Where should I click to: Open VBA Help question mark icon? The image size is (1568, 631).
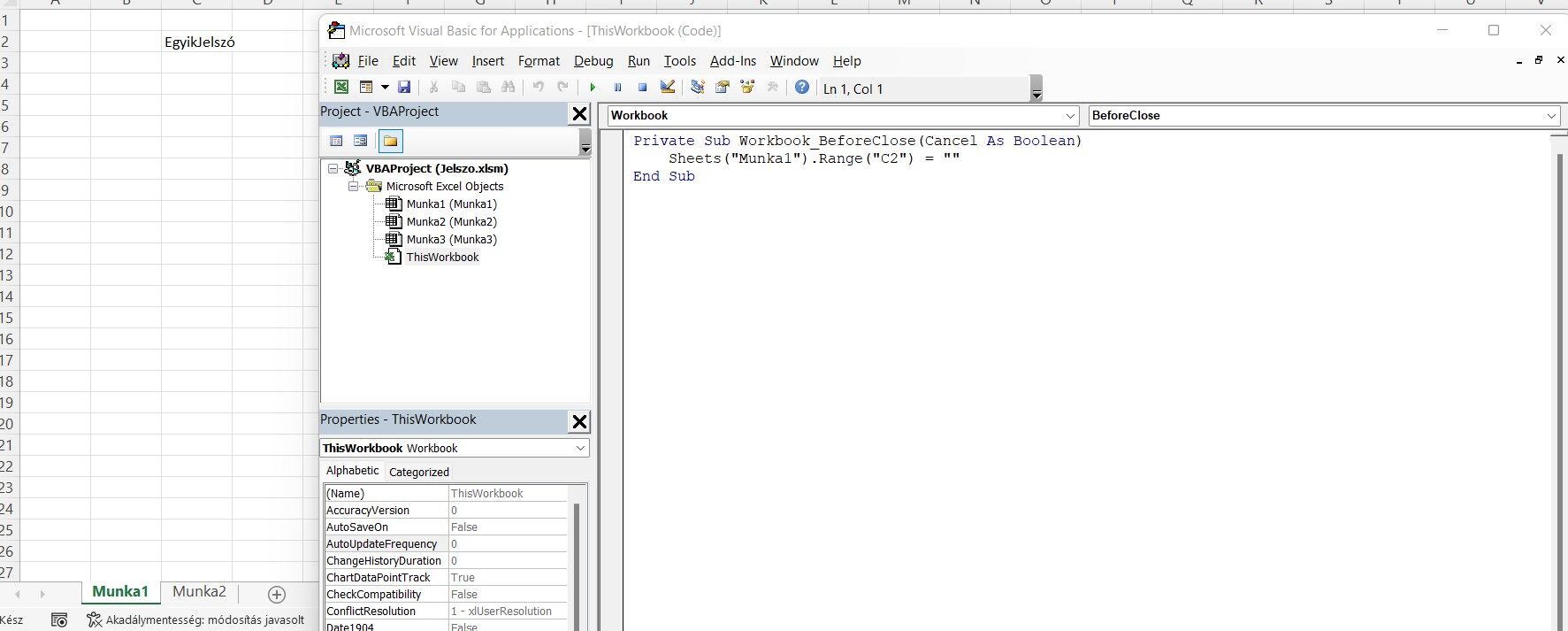coord(802,87)
